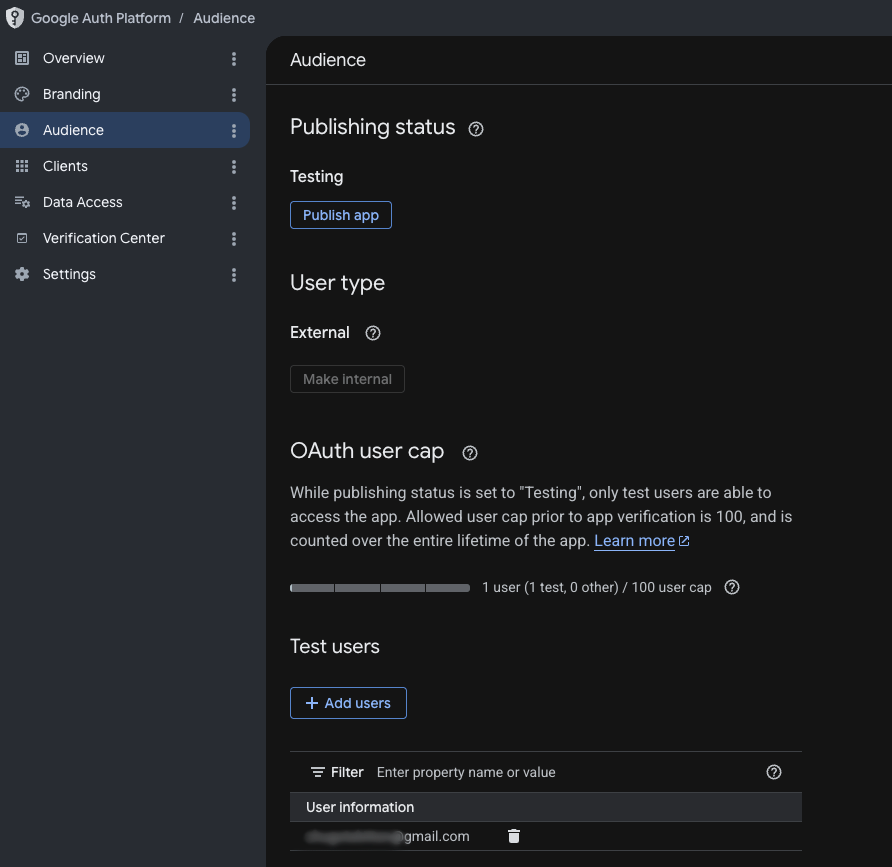Click the Audience breadcrumb text
The width and height of the screenshot is (892, 867).
pyautogui.click(x=224, y=18)
